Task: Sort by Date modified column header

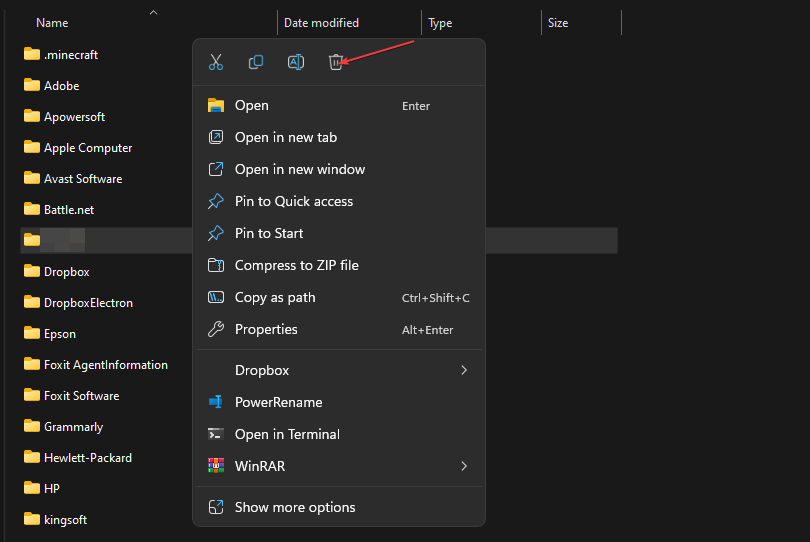Action: coord(321,23)
